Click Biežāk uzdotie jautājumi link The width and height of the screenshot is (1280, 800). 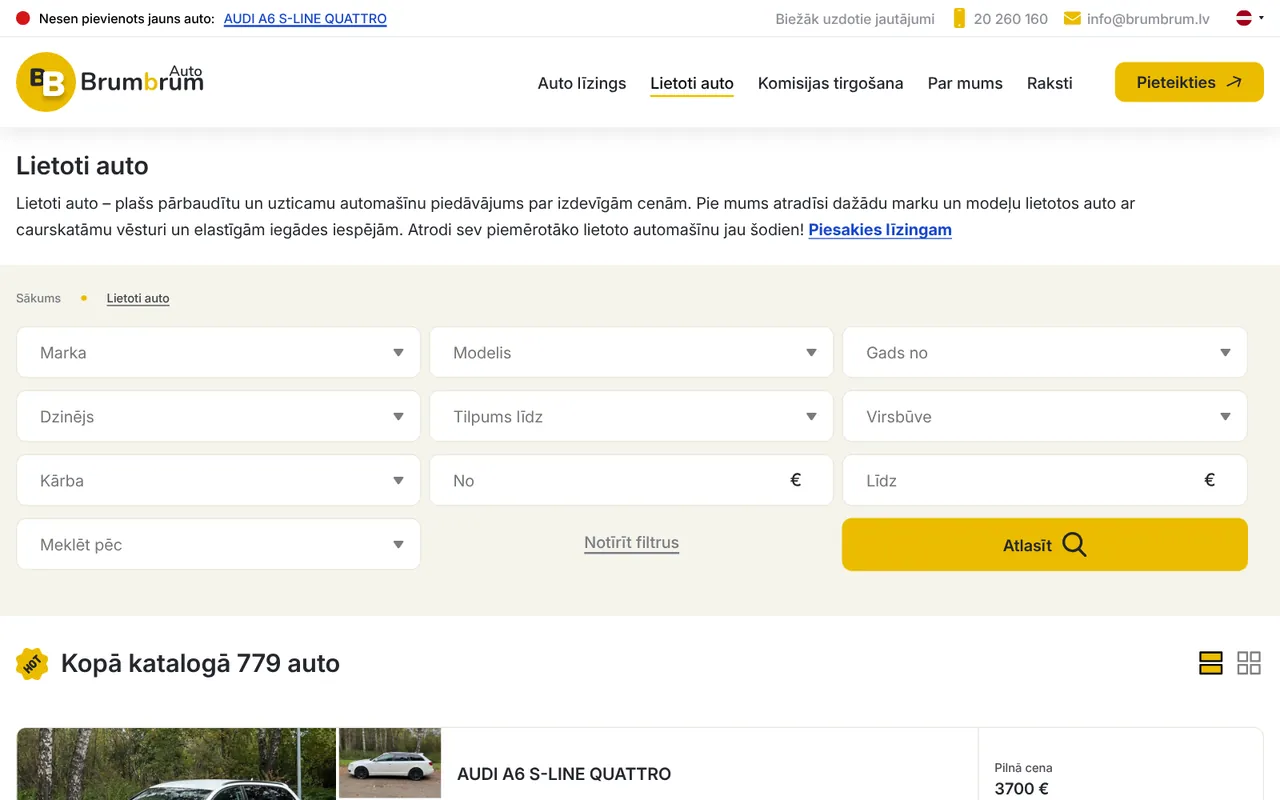(x=855, y=18)
